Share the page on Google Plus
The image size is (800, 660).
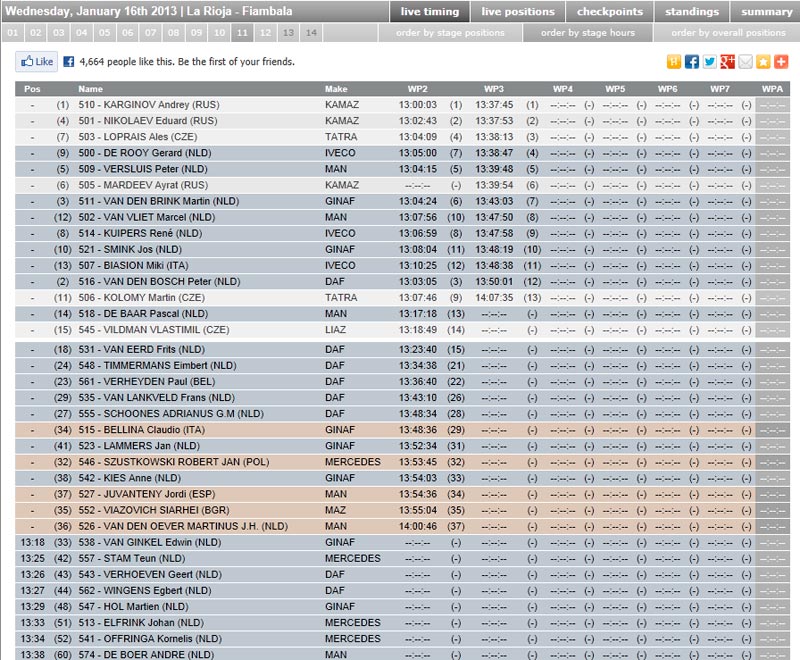727,62
